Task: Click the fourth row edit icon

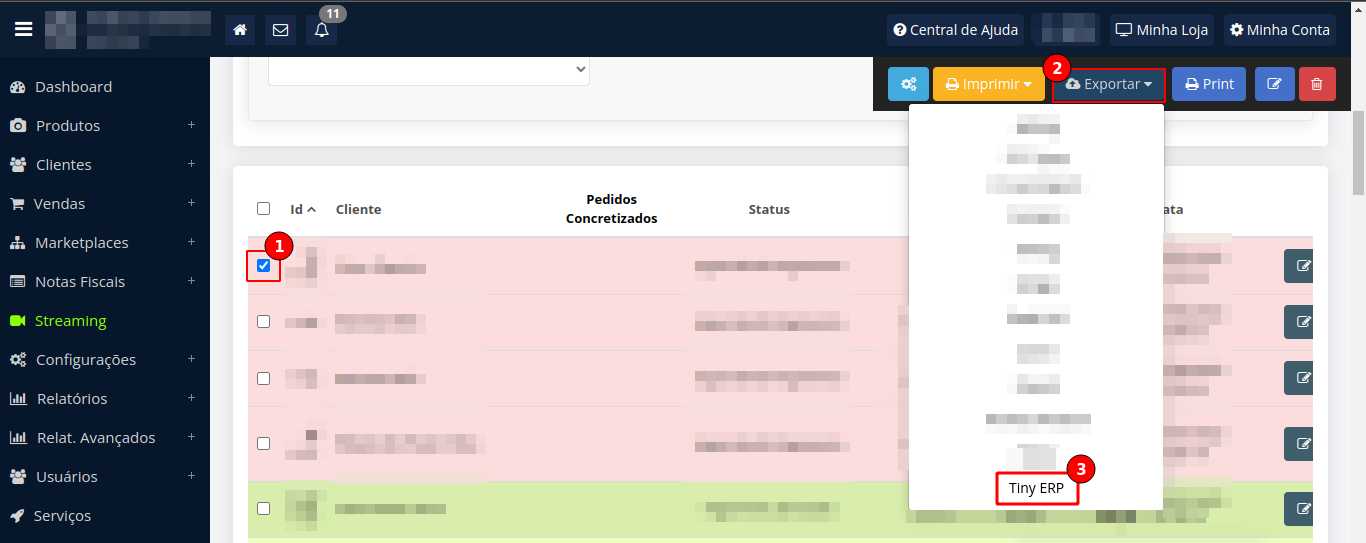Action: pyautogui.click(x=1299, y=443)
